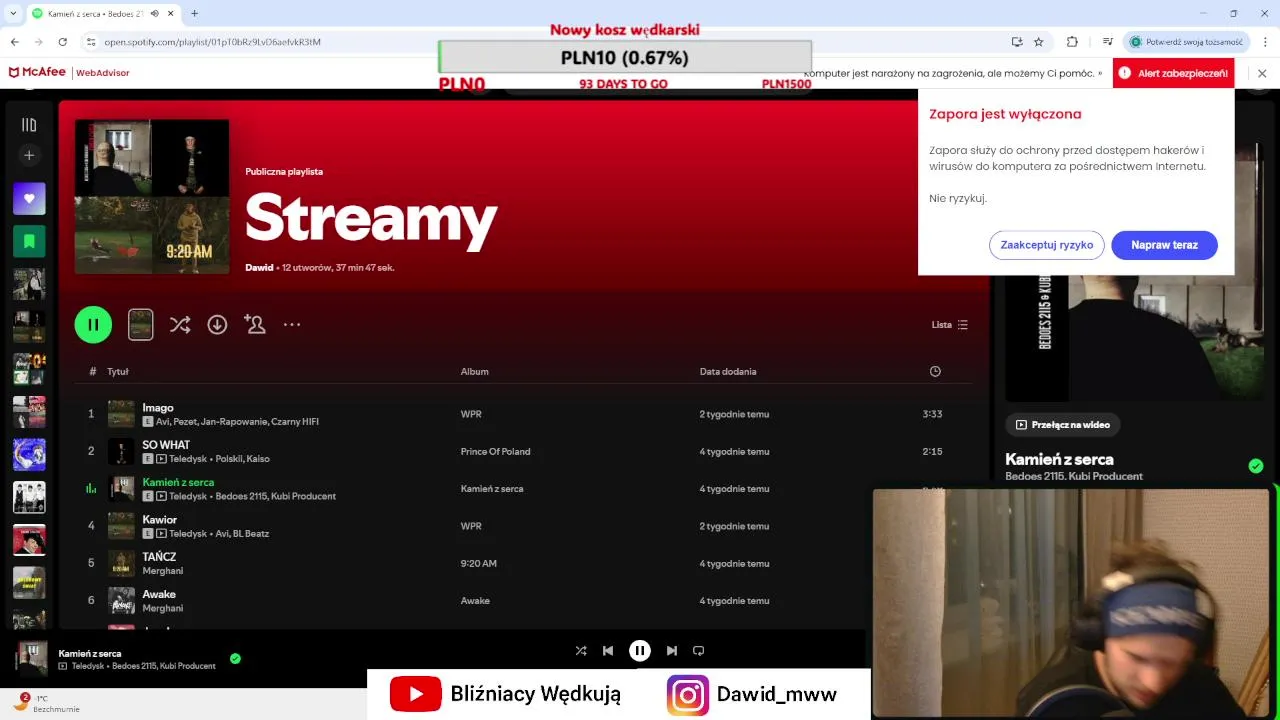Open the green bookmark Episodes tile
The height and width of the screenshot is (720, 1280).
(29, 241)
